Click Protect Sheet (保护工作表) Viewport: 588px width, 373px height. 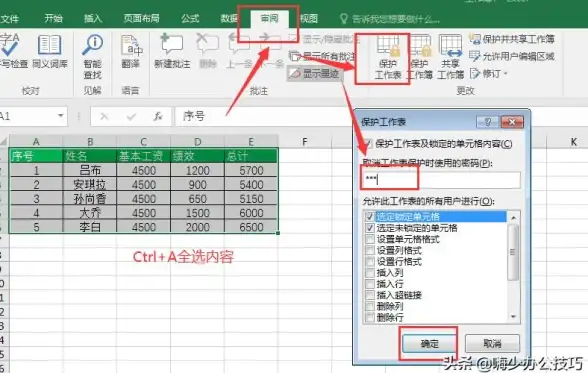(x=388, y=57)
